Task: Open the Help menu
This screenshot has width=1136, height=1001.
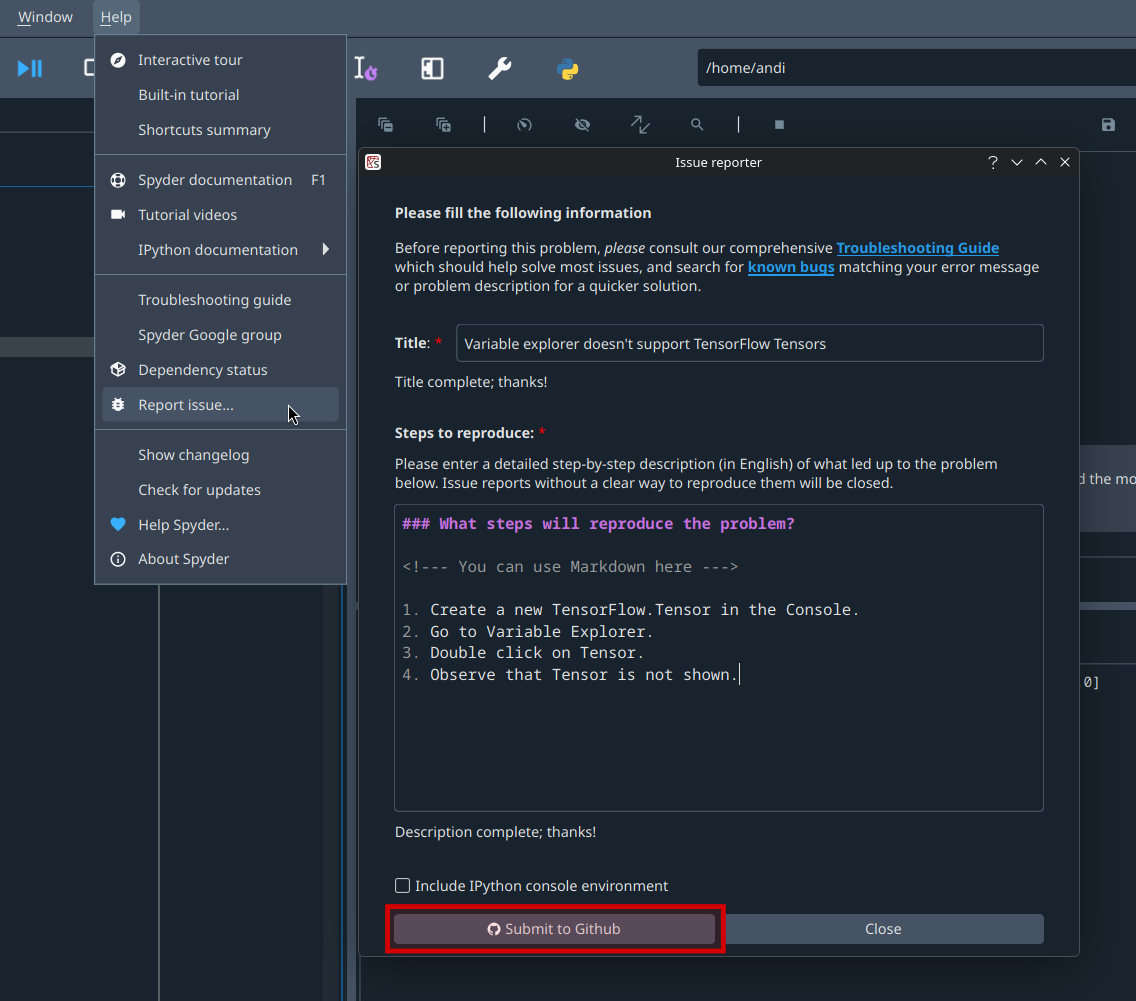Action: (116, 17)
